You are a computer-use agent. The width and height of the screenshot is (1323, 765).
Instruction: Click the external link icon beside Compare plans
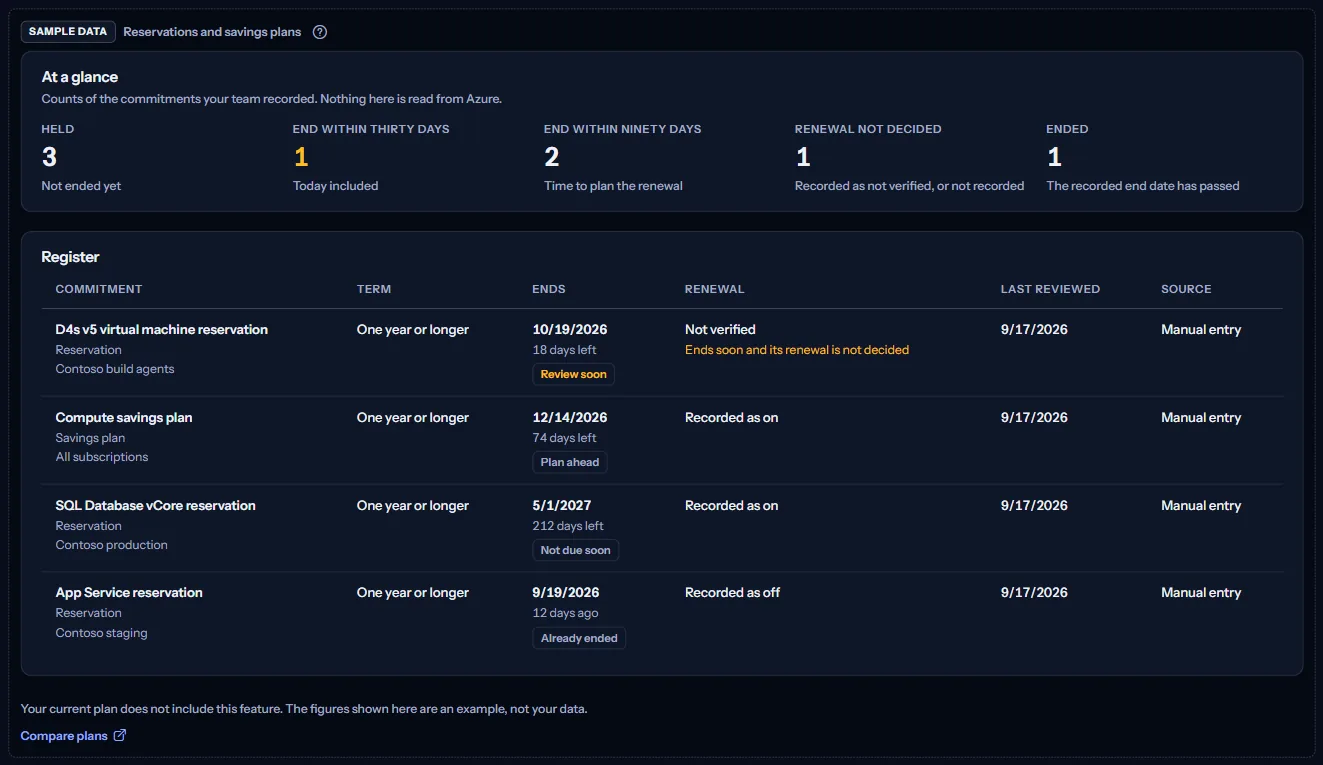pos(120,736)
